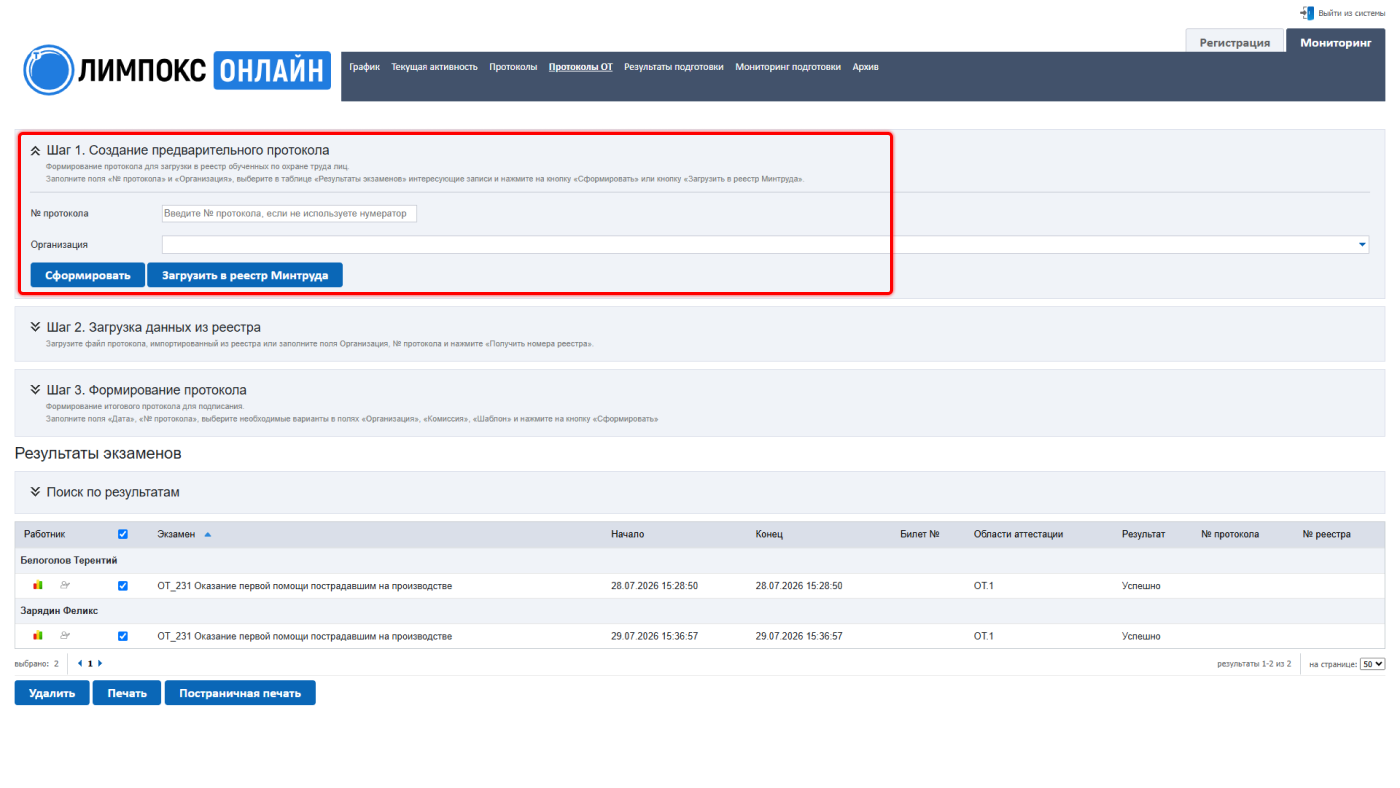This screenshot has height=788, width=1400.
Task: Go to Протоколы menu item
Action: pyautogui.click(x=513, y=67)
